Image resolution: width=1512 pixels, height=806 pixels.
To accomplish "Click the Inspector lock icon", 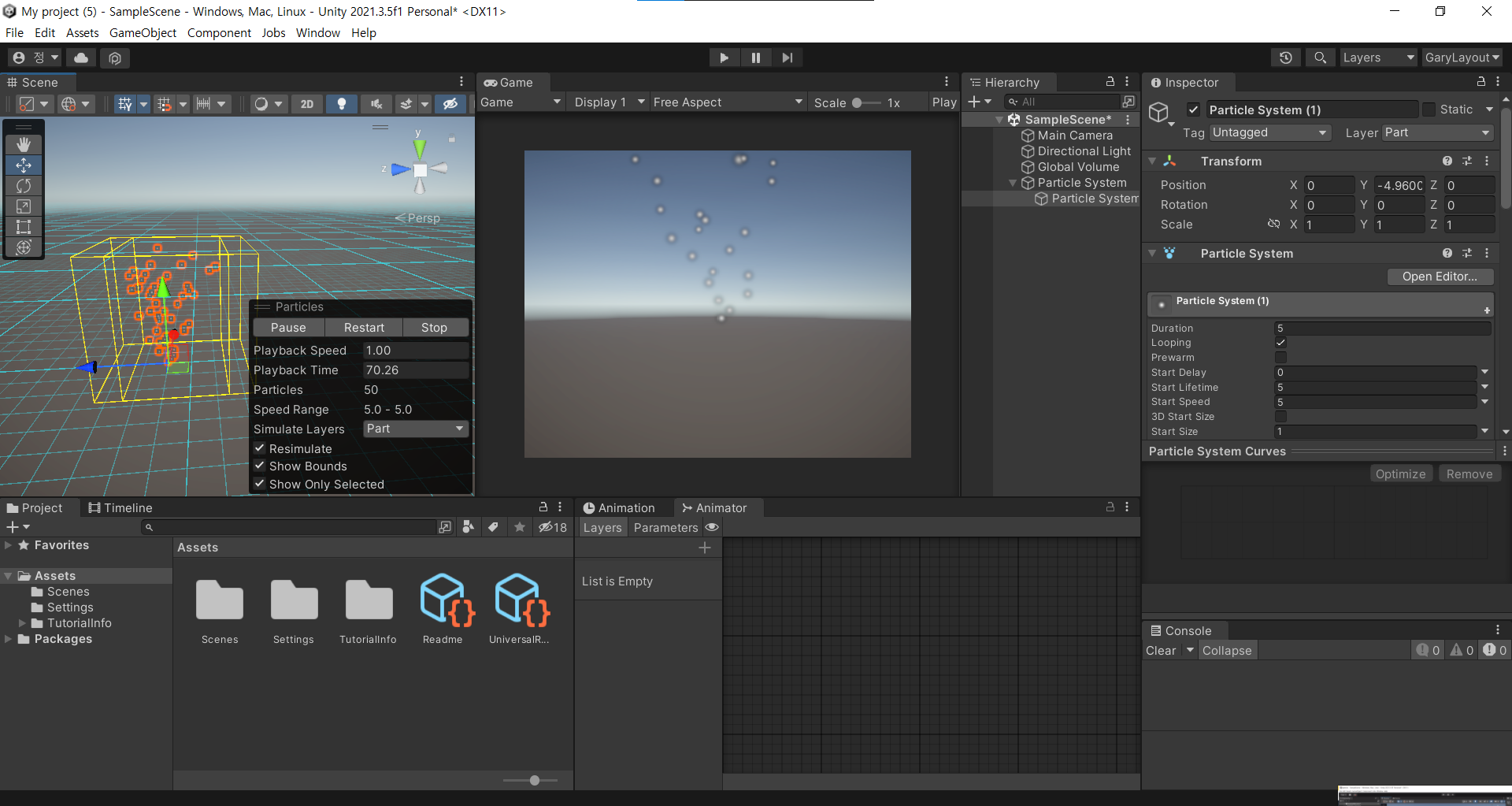I will 1480,82.
